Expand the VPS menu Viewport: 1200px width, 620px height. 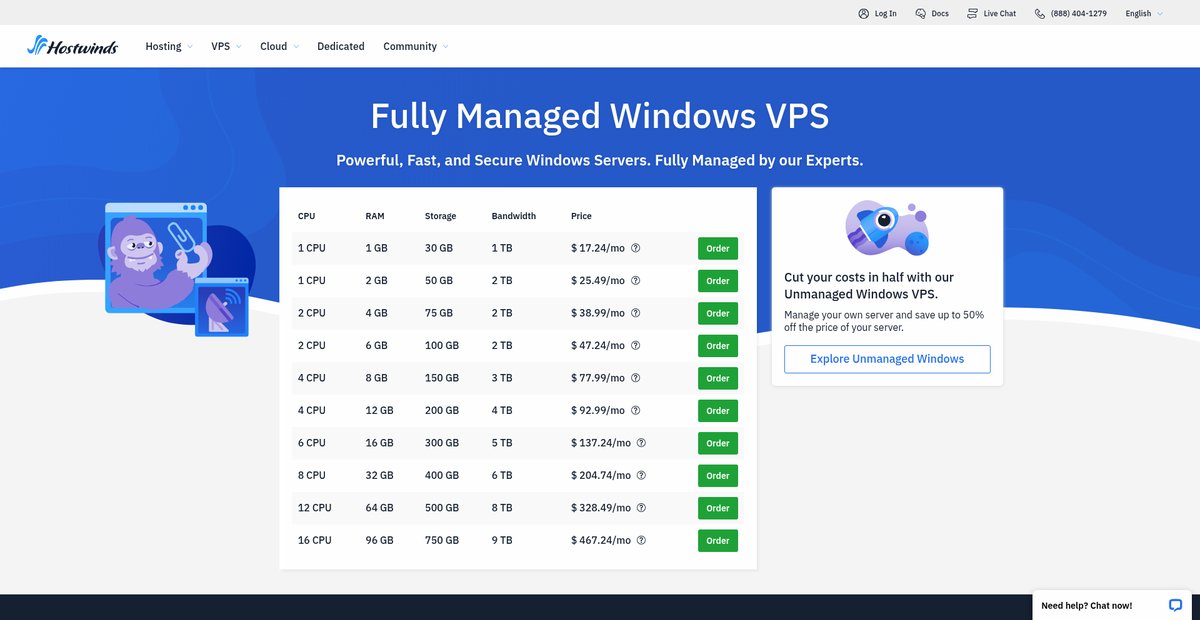(x=226, y=46)
